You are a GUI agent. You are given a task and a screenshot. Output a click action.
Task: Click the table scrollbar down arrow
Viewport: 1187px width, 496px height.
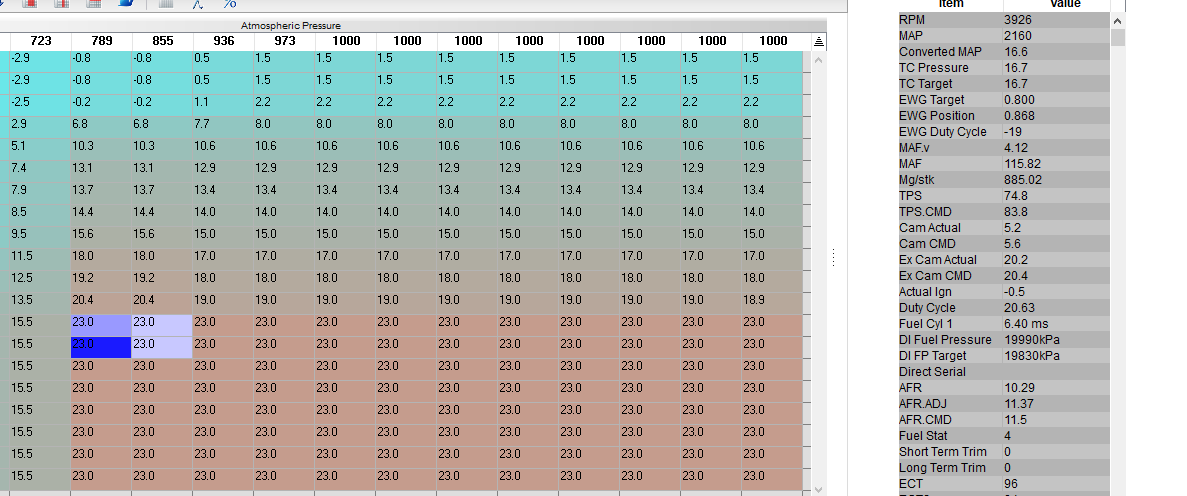coord(818,490)
